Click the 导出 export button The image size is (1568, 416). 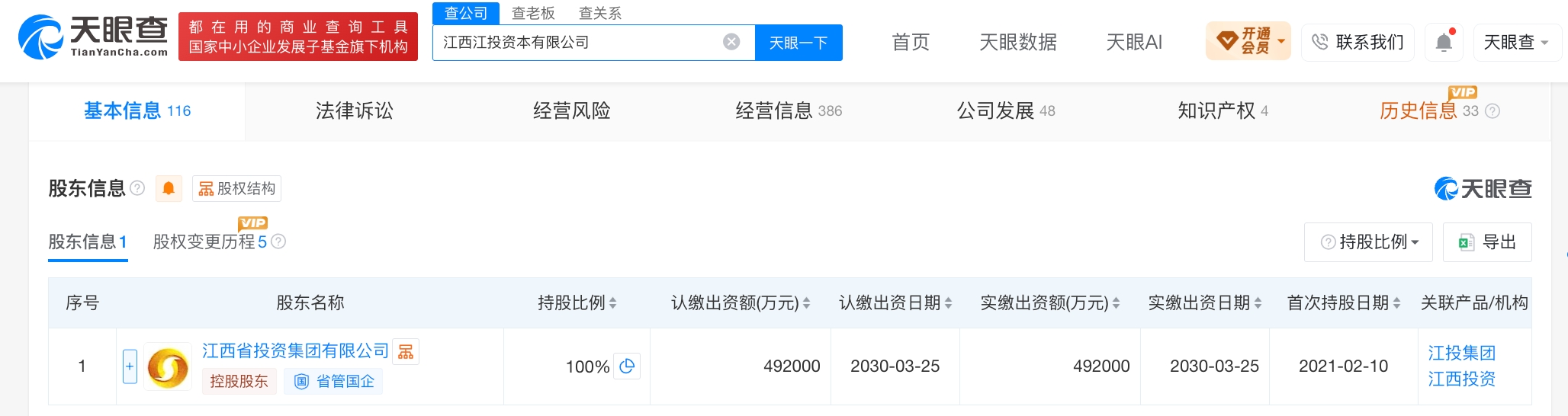pyautogui.click(x=1487, y=242)
